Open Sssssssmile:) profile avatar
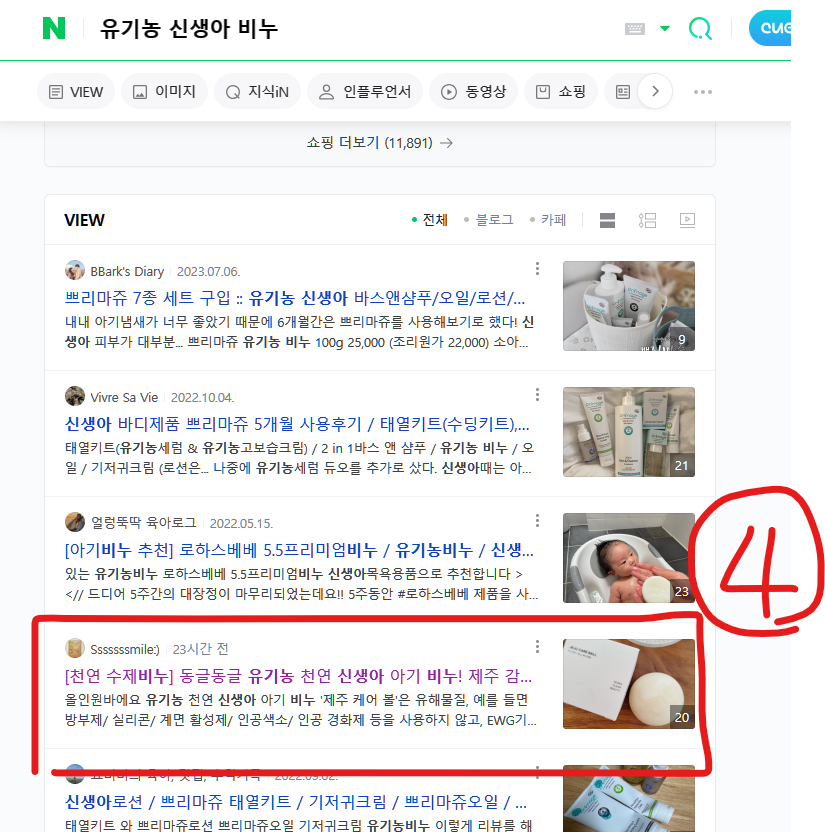The image size is (825, 832). (x=75, y=648)
